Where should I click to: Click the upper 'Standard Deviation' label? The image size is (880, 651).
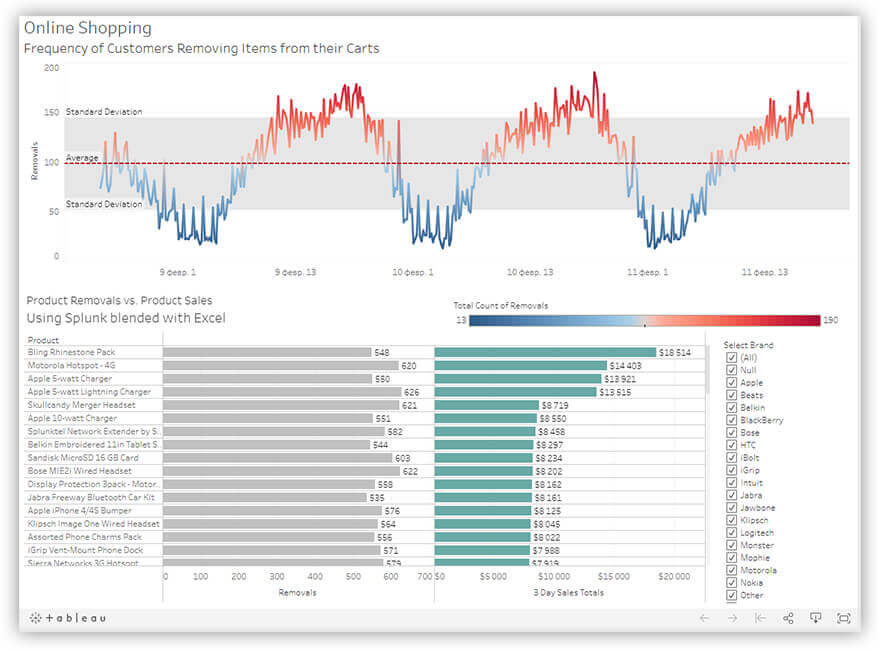pos(104,112)
